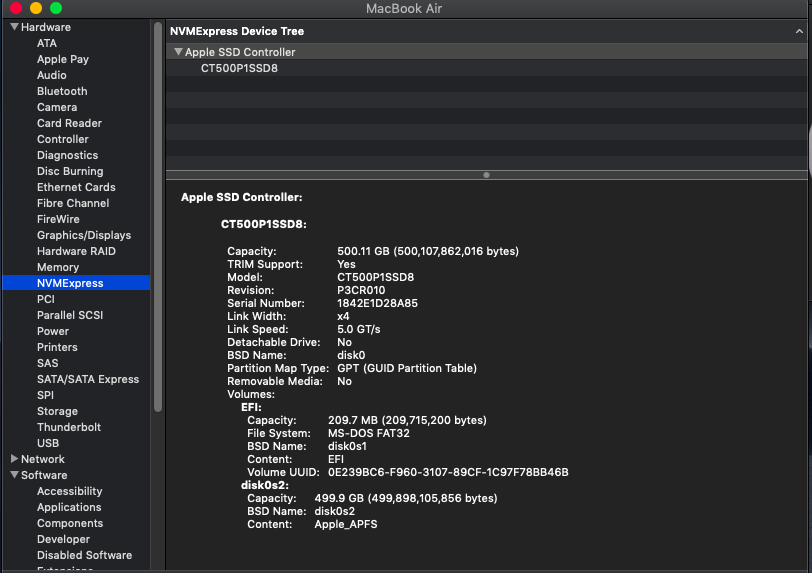Image resolution: width=812 pixels, height=573 pixels.
Task: Click the disk0s2 volume heading
Action: (265, 485)
